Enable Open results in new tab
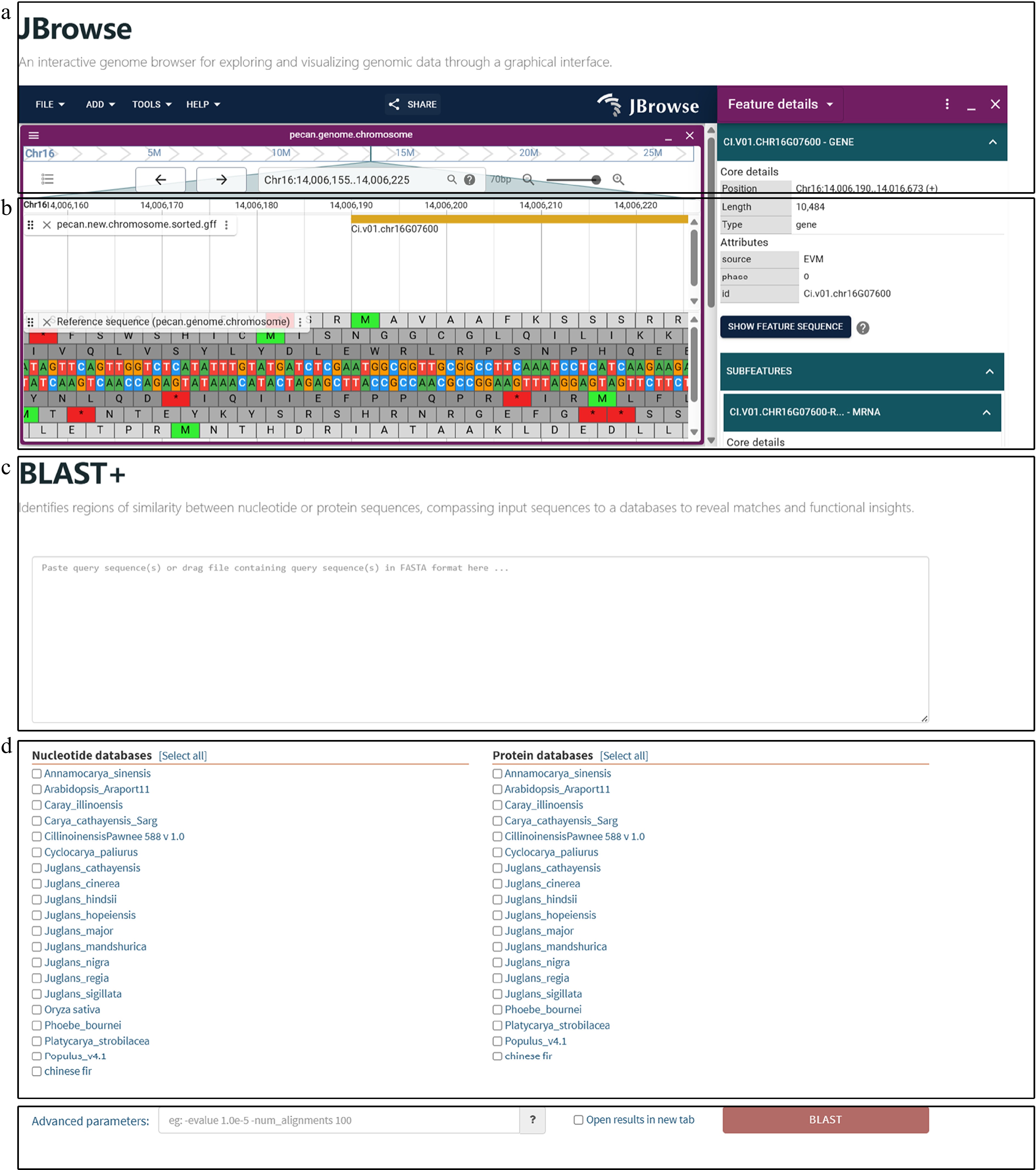This screenshot has width=1036, height=1170. 579,1120
